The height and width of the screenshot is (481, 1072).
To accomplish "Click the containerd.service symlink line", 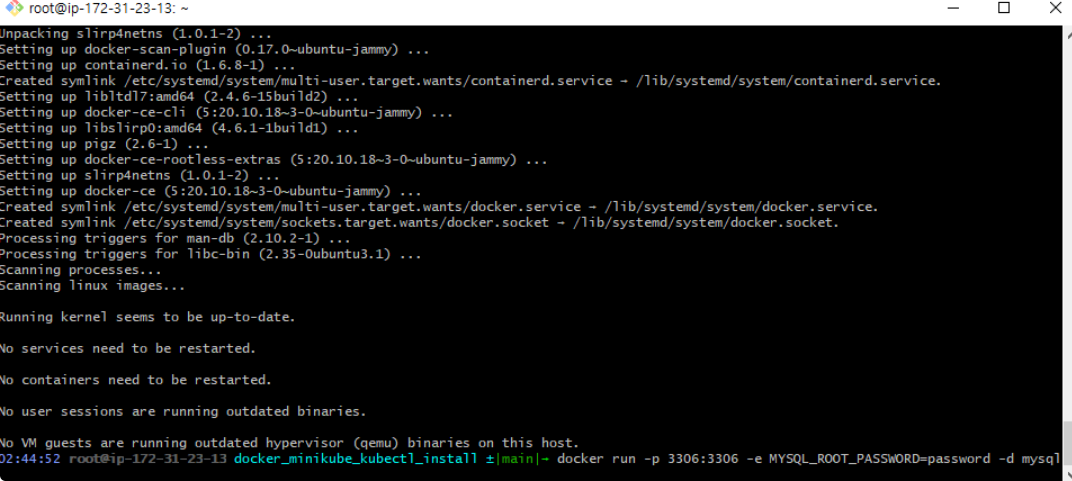I will tap(471, 81).
